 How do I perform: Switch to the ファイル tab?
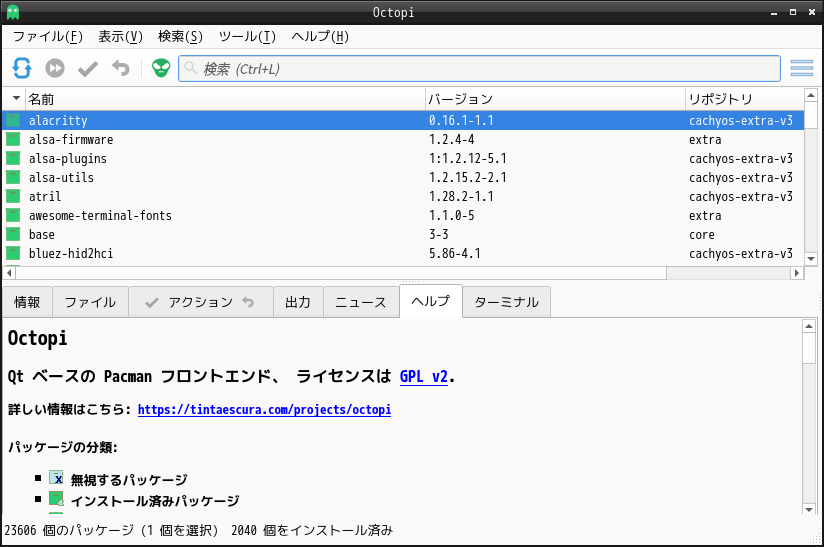(x=90, y=302)
